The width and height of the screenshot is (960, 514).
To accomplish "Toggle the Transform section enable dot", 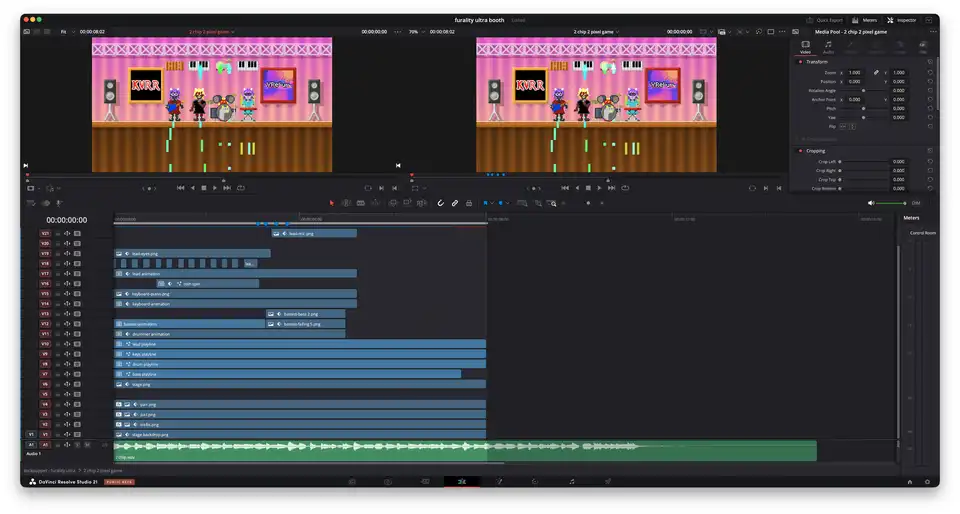I will pyautogui.click(x=800, y=62).
